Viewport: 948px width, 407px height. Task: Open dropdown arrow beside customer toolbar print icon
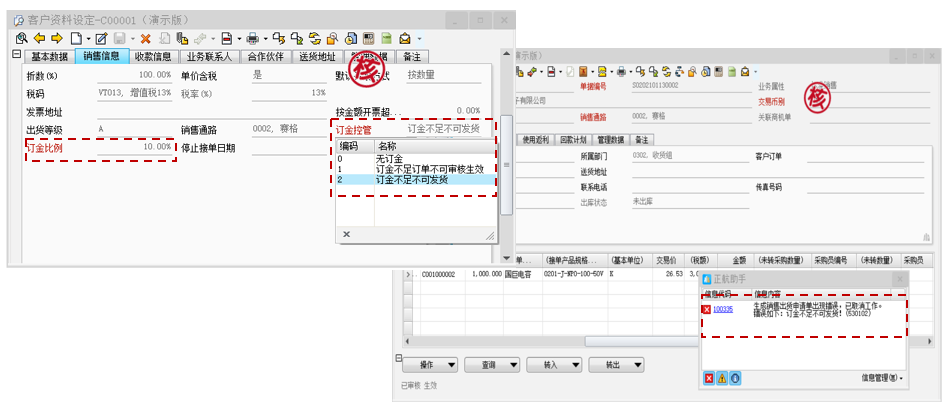click(265, 39)
